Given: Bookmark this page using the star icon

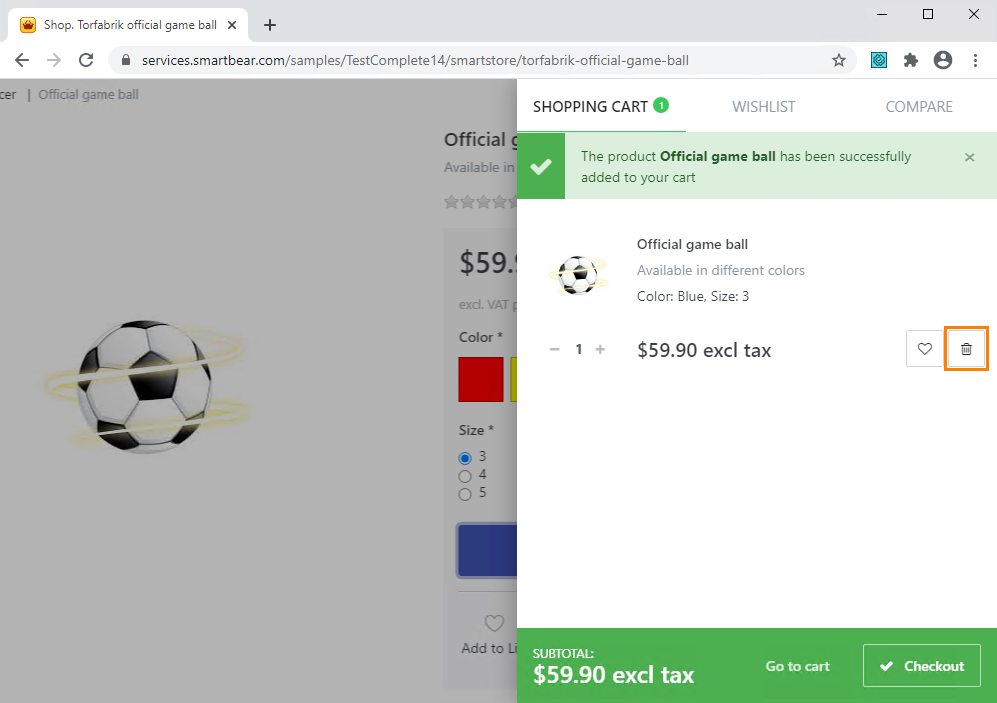Looking at the screenshot, I should click(x=838, y=60).
